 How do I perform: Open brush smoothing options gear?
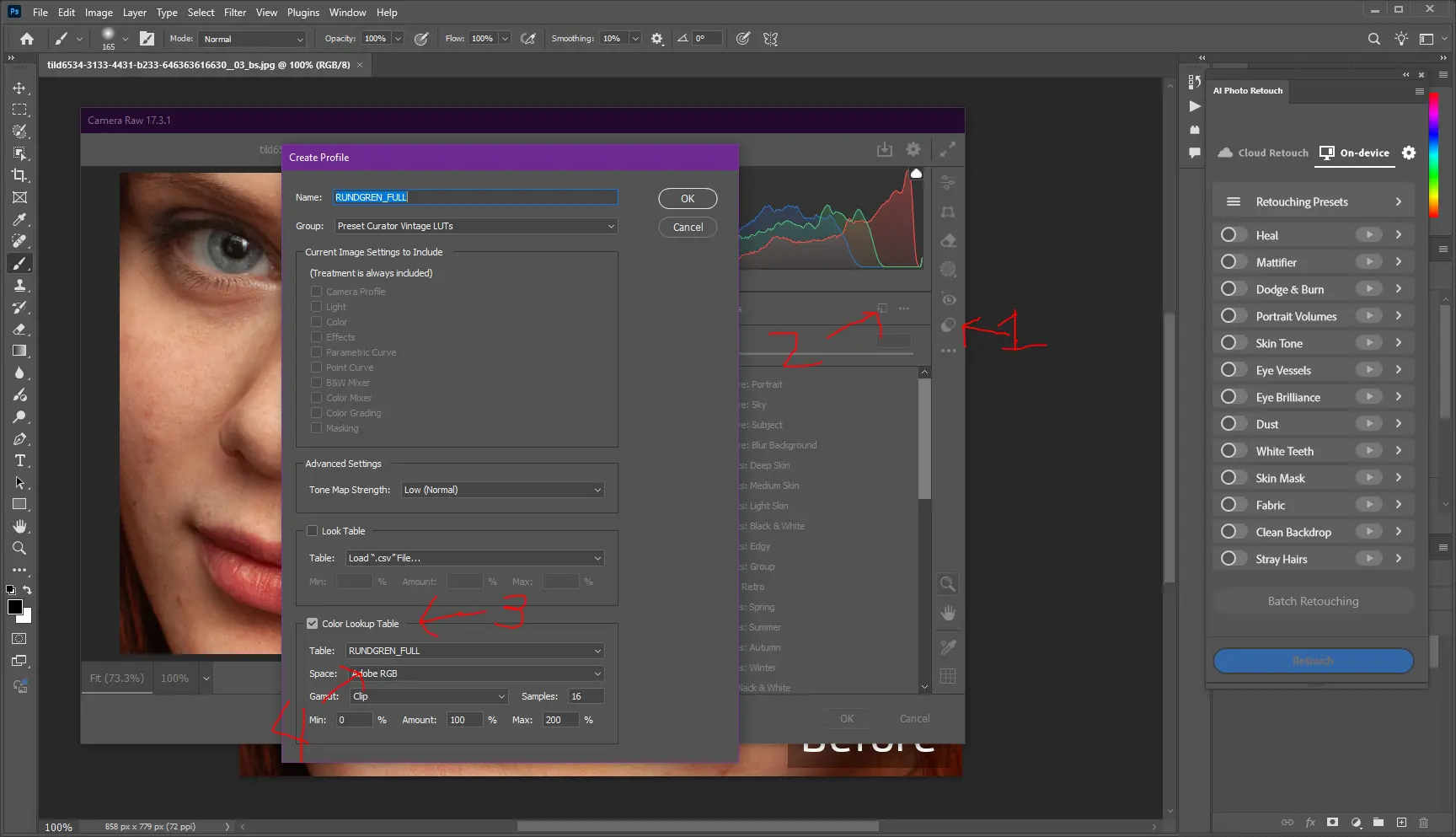pyautogui.click(x=657, y=39)
